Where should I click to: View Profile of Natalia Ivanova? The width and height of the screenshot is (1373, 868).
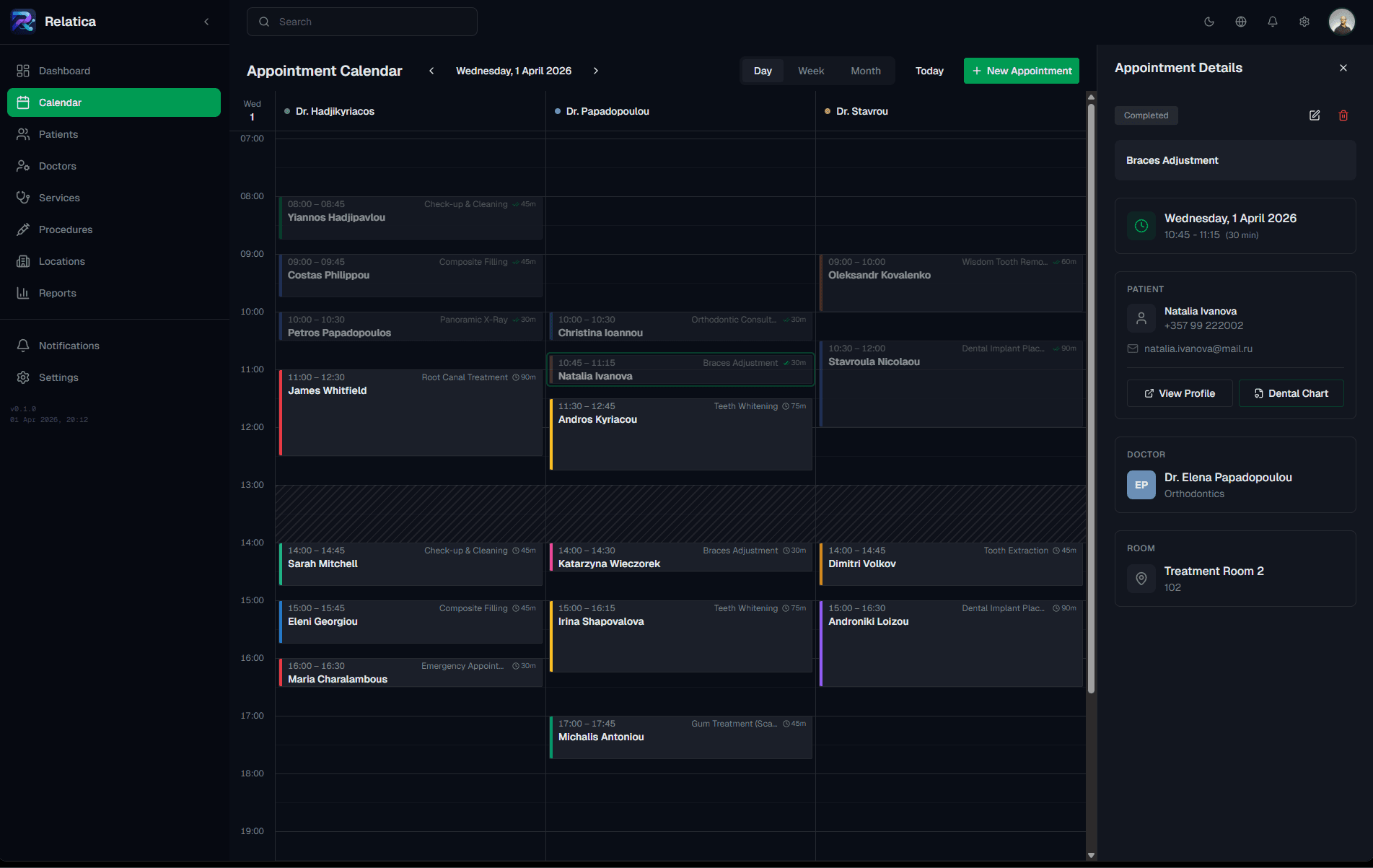(x=1180, y=393)
